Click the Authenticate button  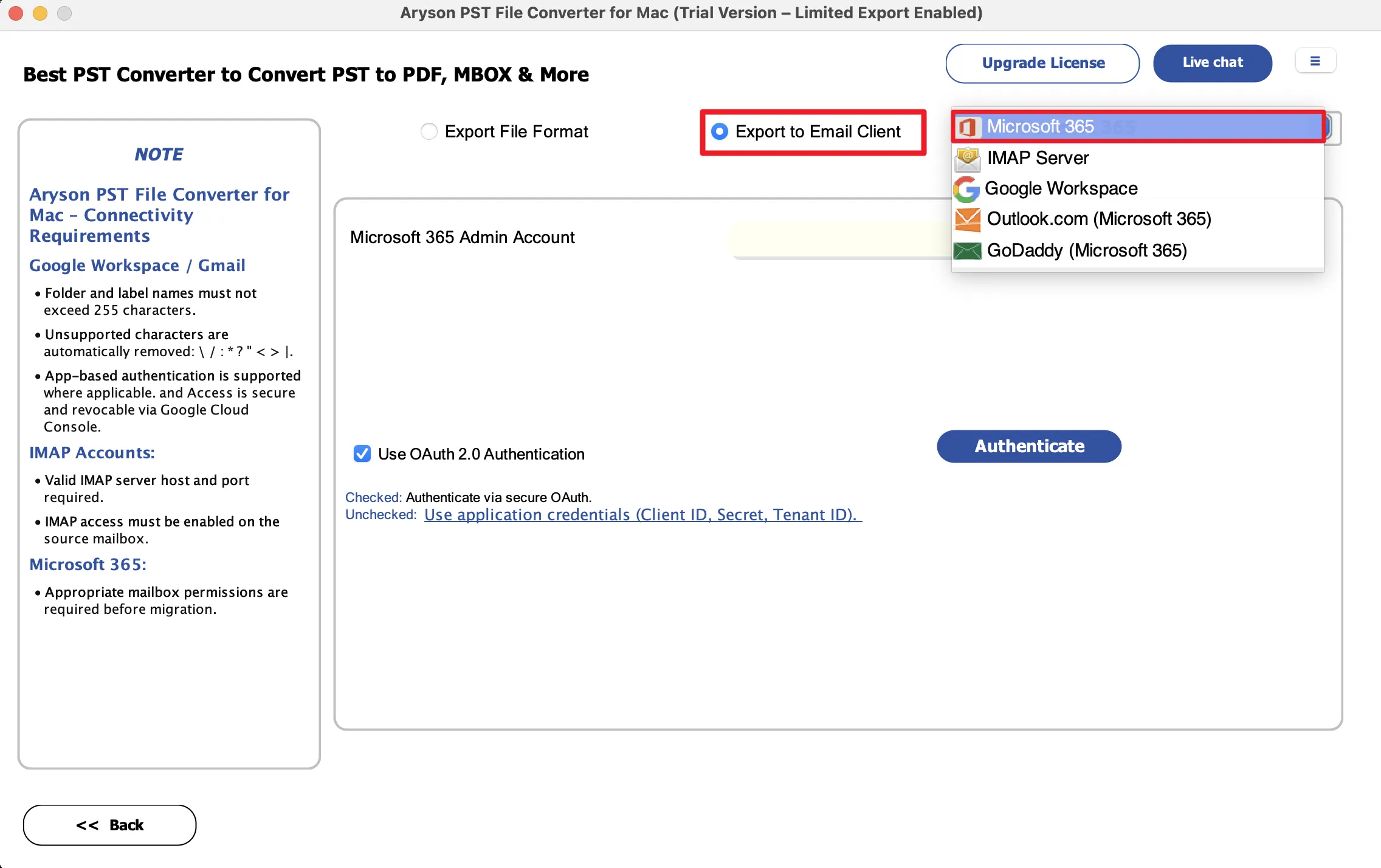(1029, 446)
